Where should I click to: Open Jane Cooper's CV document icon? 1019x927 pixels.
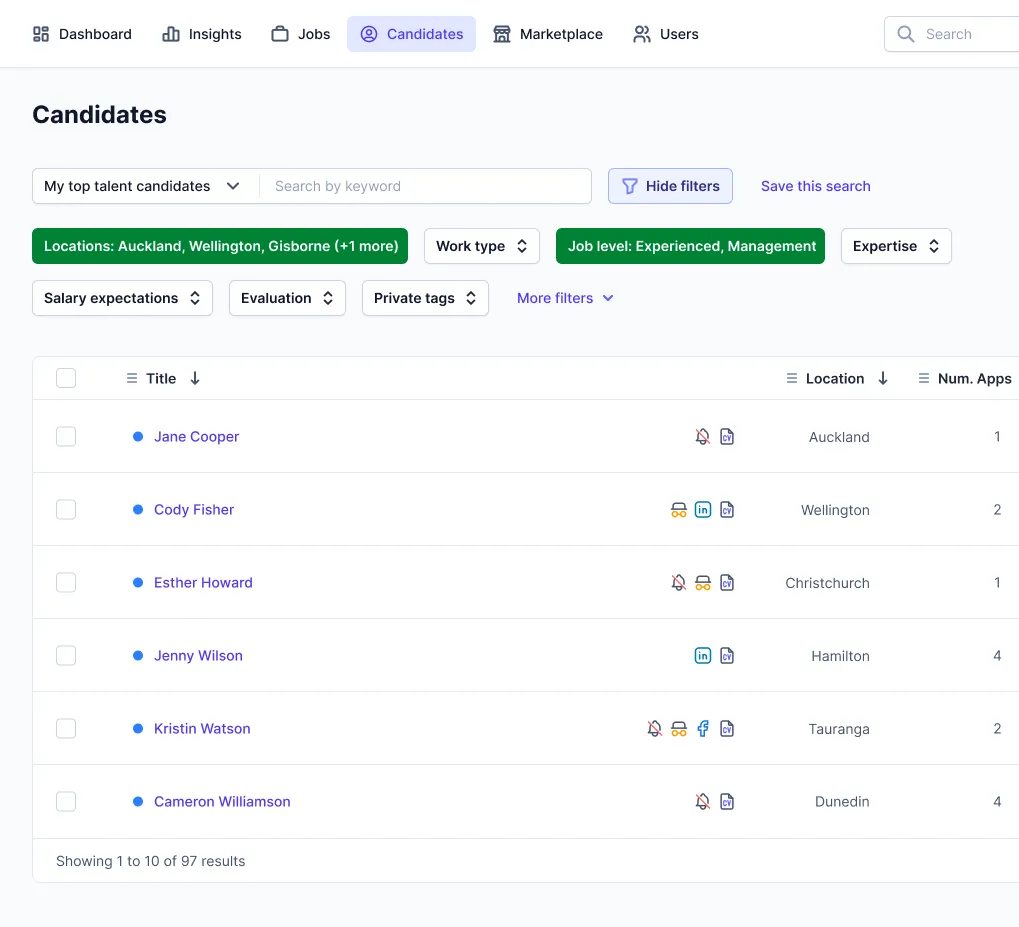[727, 437]
